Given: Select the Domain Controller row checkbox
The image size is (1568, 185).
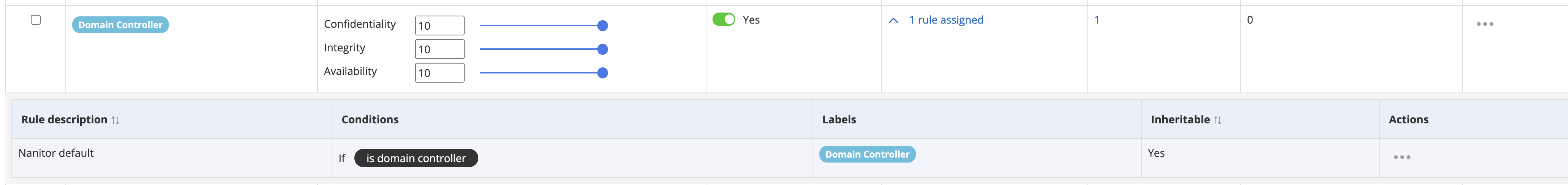Looking at the screenshot, I should (36, 20).
